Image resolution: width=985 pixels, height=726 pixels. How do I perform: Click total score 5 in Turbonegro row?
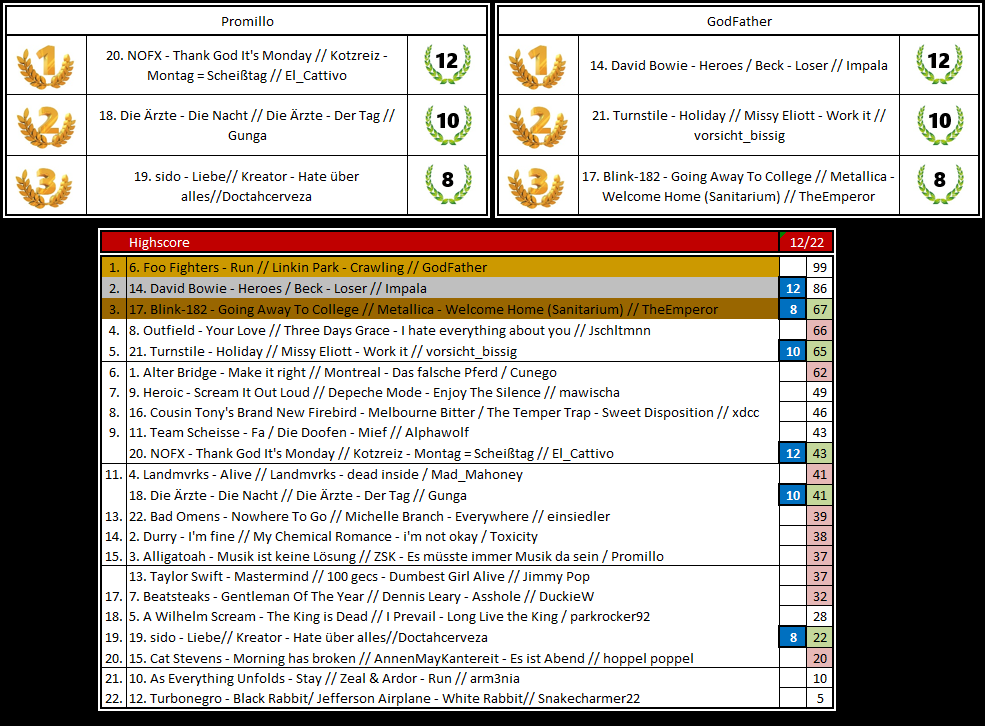coord(820,698)
